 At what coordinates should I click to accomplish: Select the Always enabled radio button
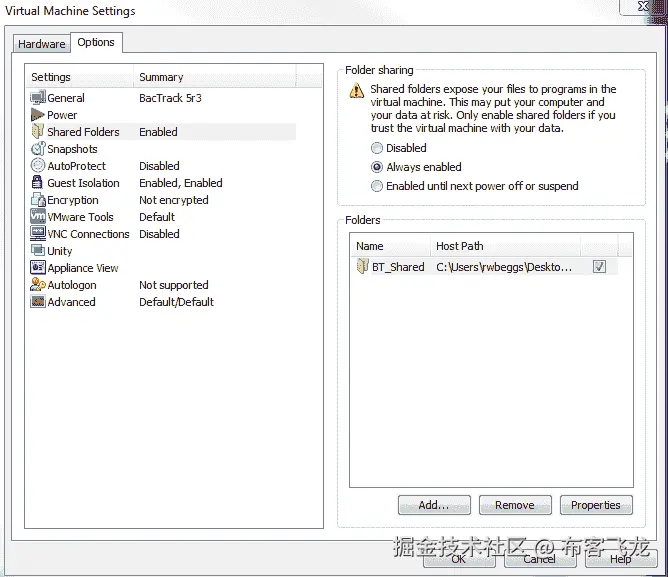click(x=377, y=167)
